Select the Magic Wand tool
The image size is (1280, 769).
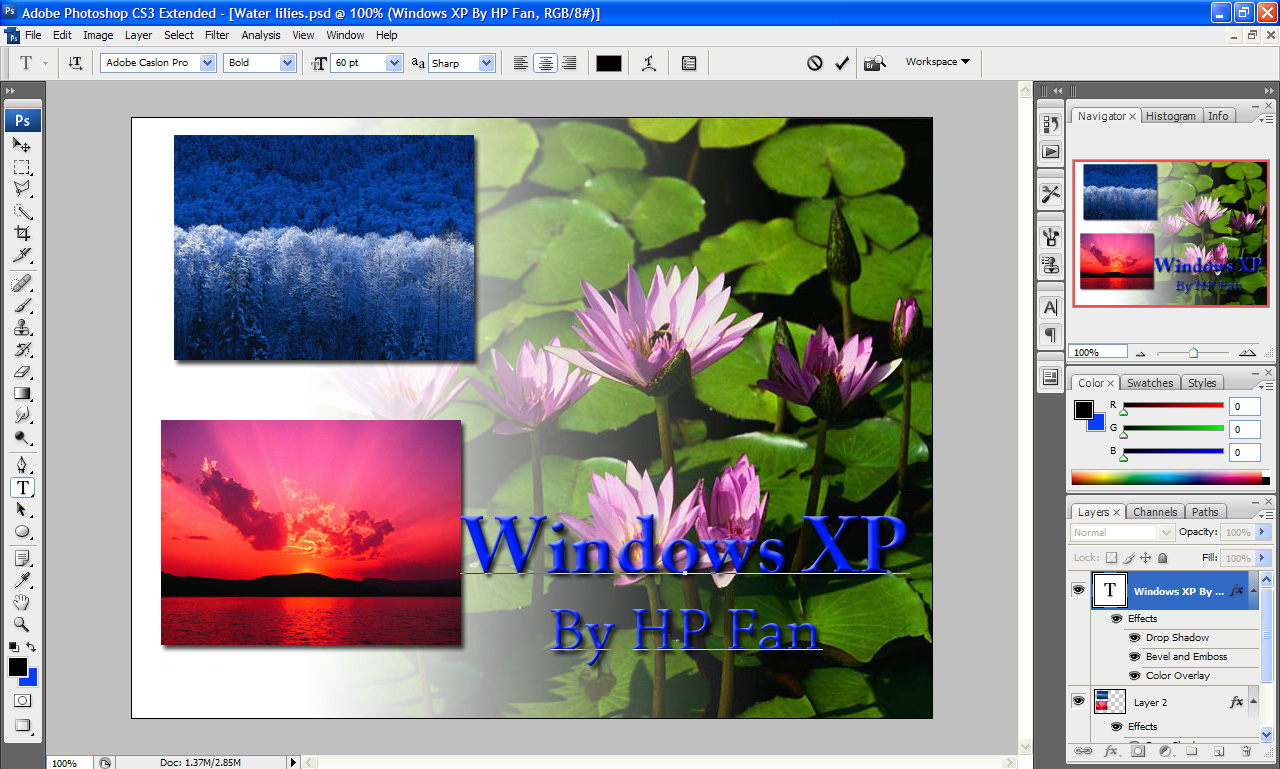coord(22,211)
